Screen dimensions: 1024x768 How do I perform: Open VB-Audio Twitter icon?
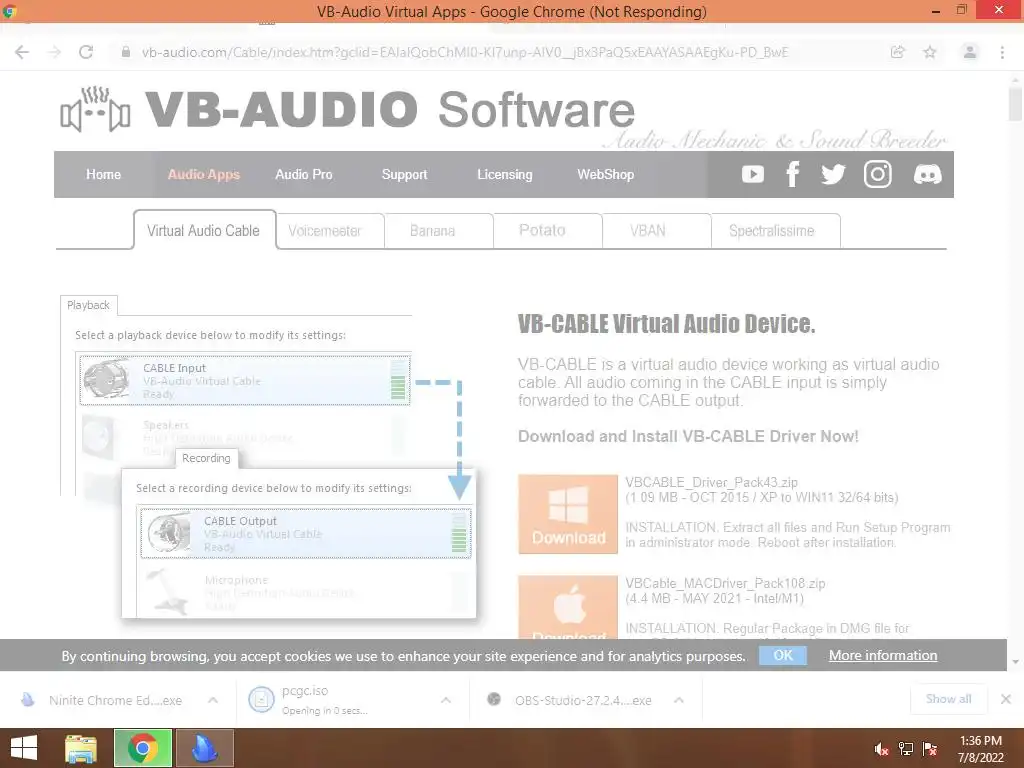[x=833, y=174]
